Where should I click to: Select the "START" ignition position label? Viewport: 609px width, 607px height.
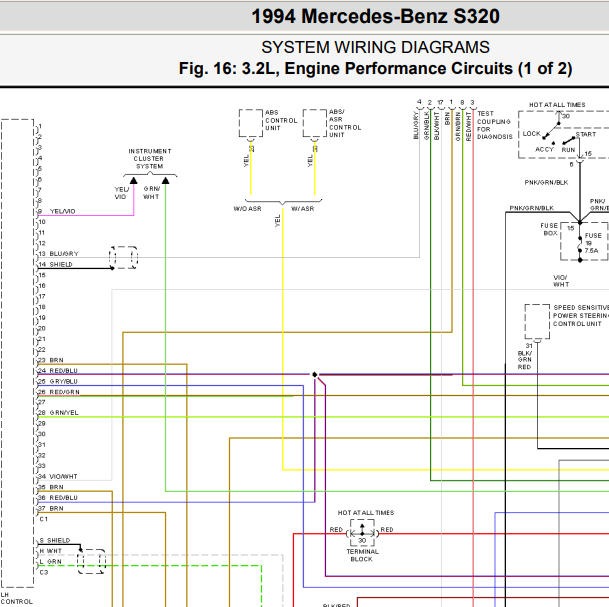[585, 134]
